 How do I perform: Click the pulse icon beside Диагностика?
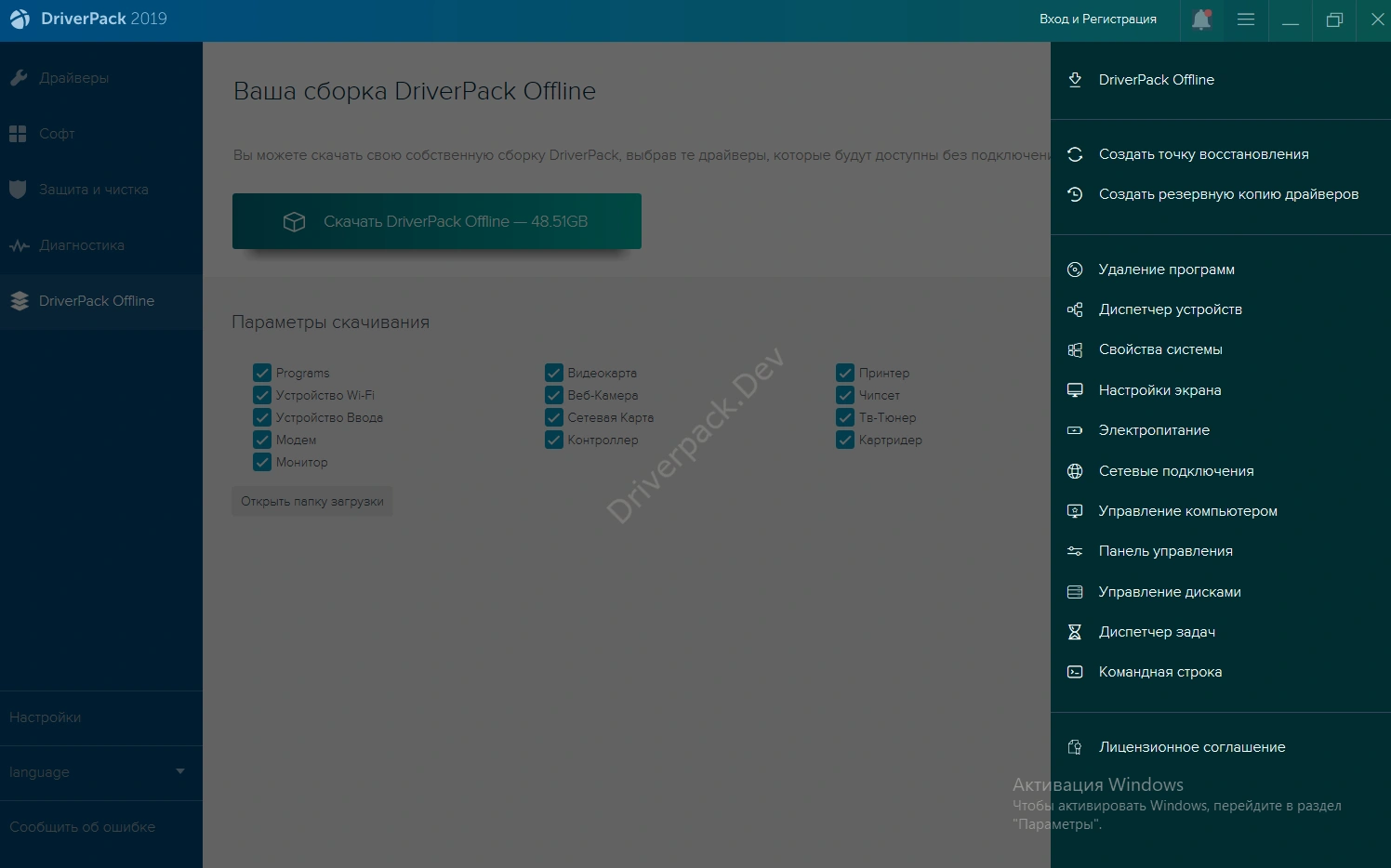[x=20, y=245]
